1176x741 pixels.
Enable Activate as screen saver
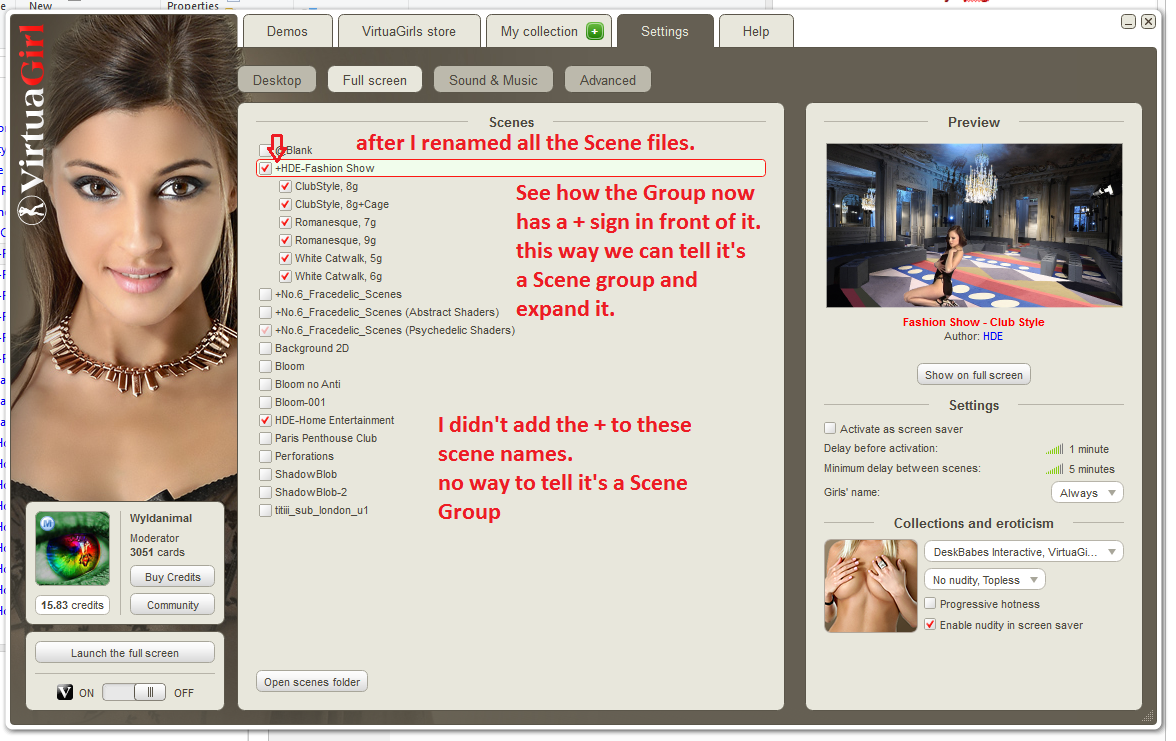point(830,428)
